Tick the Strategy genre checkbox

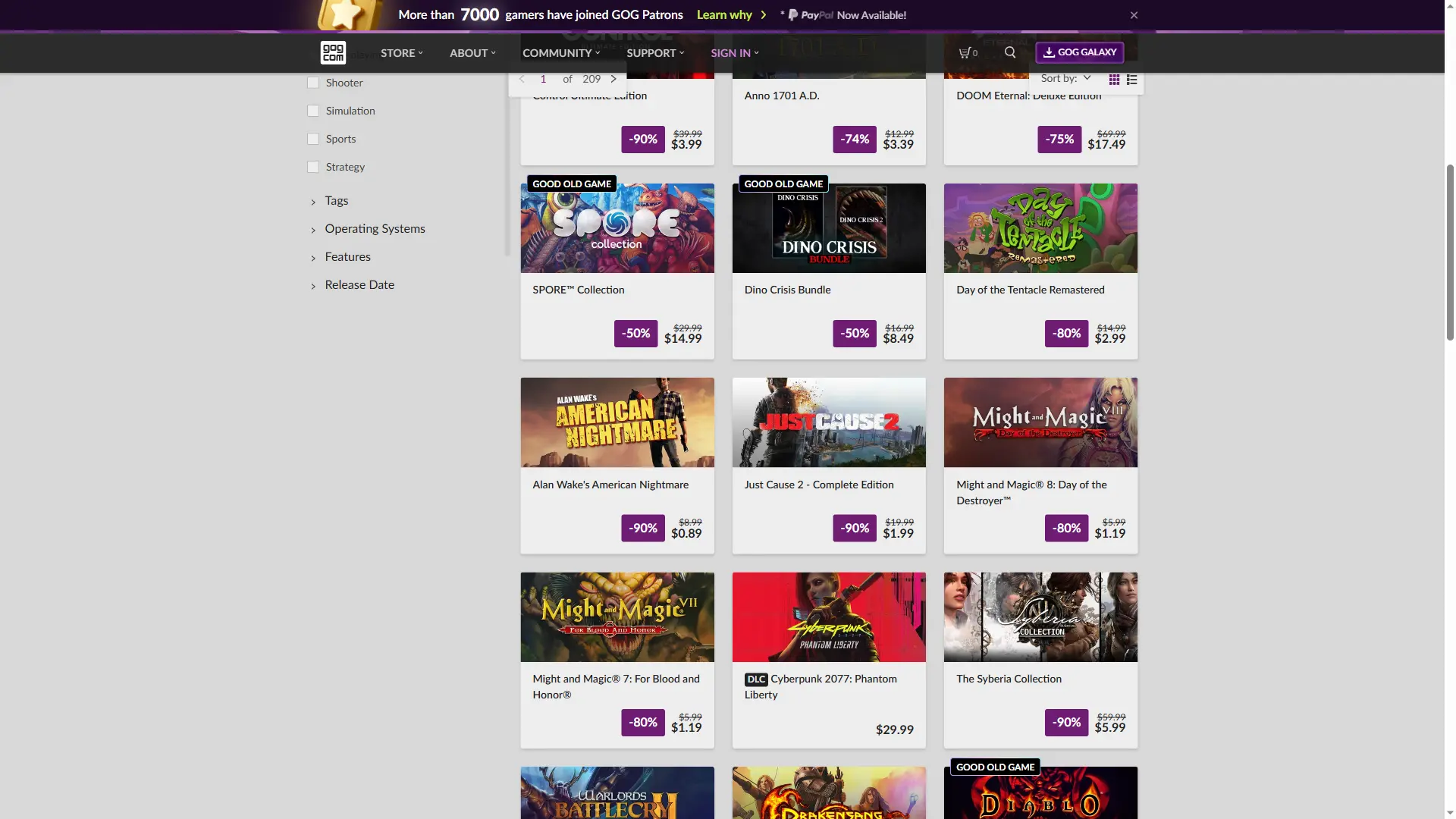(x=312, y=167)
